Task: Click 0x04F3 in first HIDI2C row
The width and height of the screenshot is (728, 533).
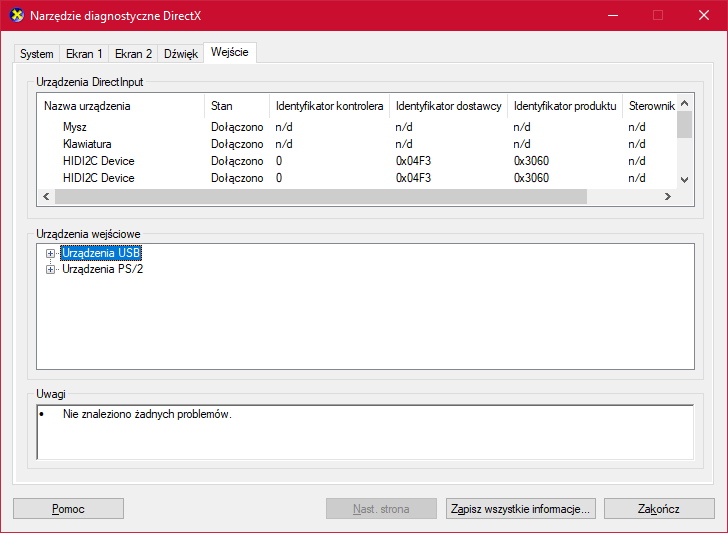Action: pyautogui.click(x=413, y=161)
